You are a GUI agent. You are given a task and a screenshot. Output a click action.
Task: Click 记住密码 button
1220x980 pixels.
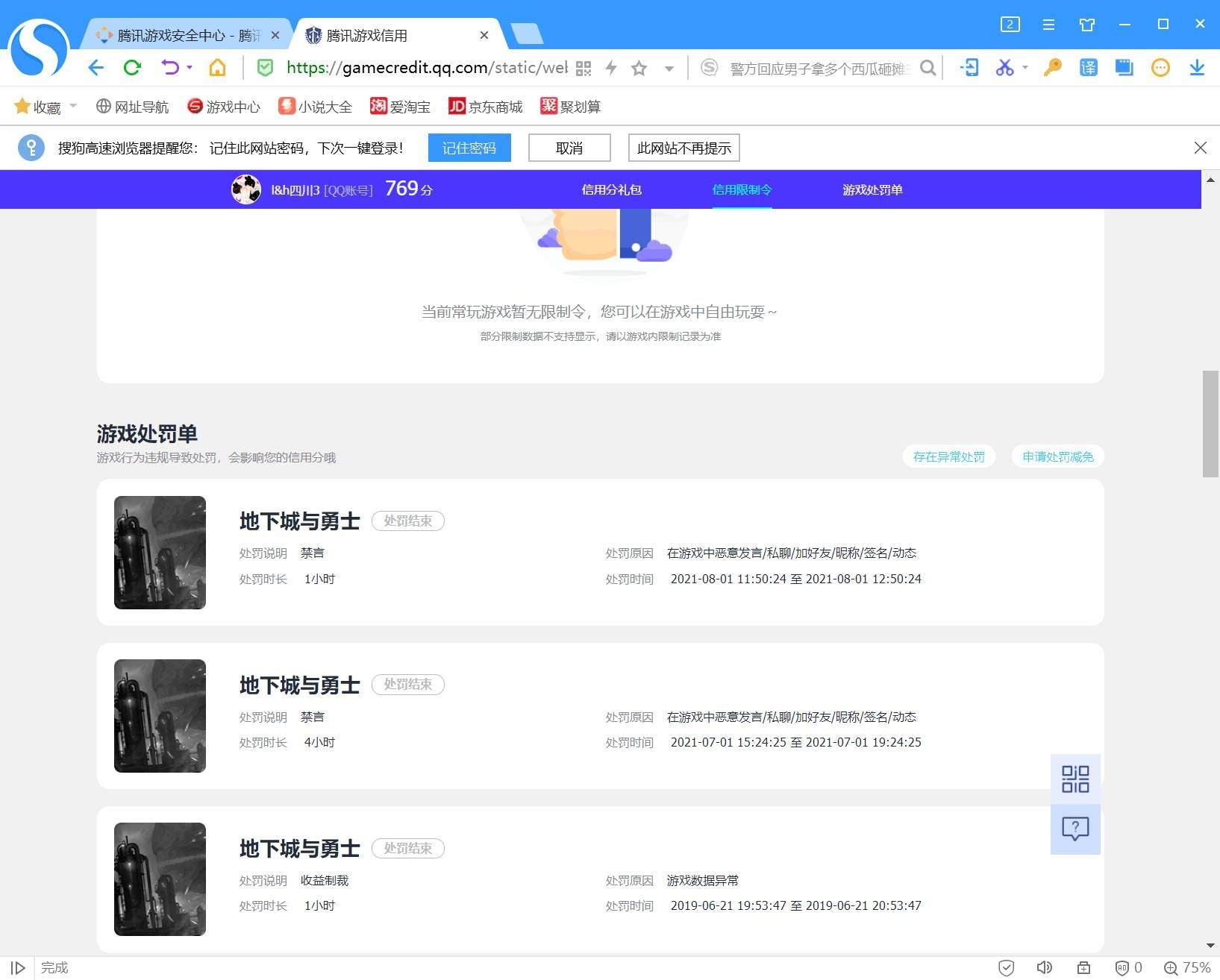pyautogui.click(x=469, y=148)
